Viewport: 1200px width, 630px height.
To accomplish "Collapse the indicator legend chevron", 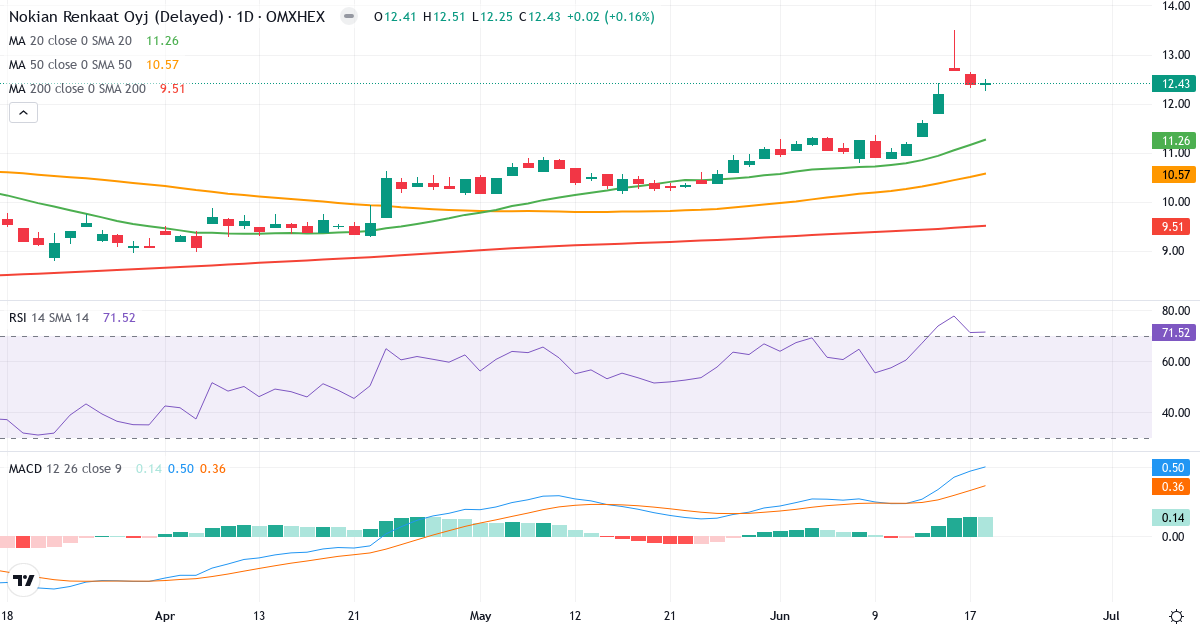I will click(x=23, y=113).
